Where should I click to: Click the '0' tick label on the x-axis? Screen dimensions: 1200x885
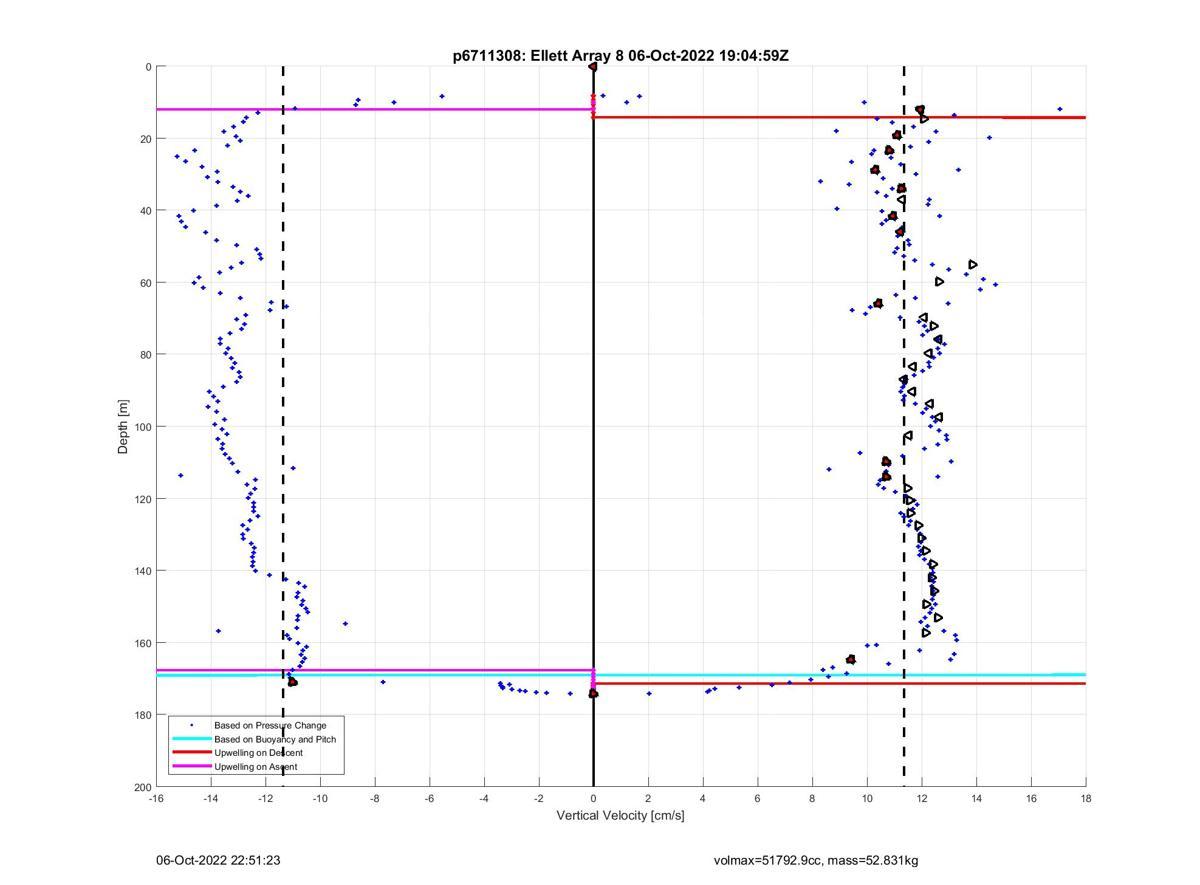(594, 799)
